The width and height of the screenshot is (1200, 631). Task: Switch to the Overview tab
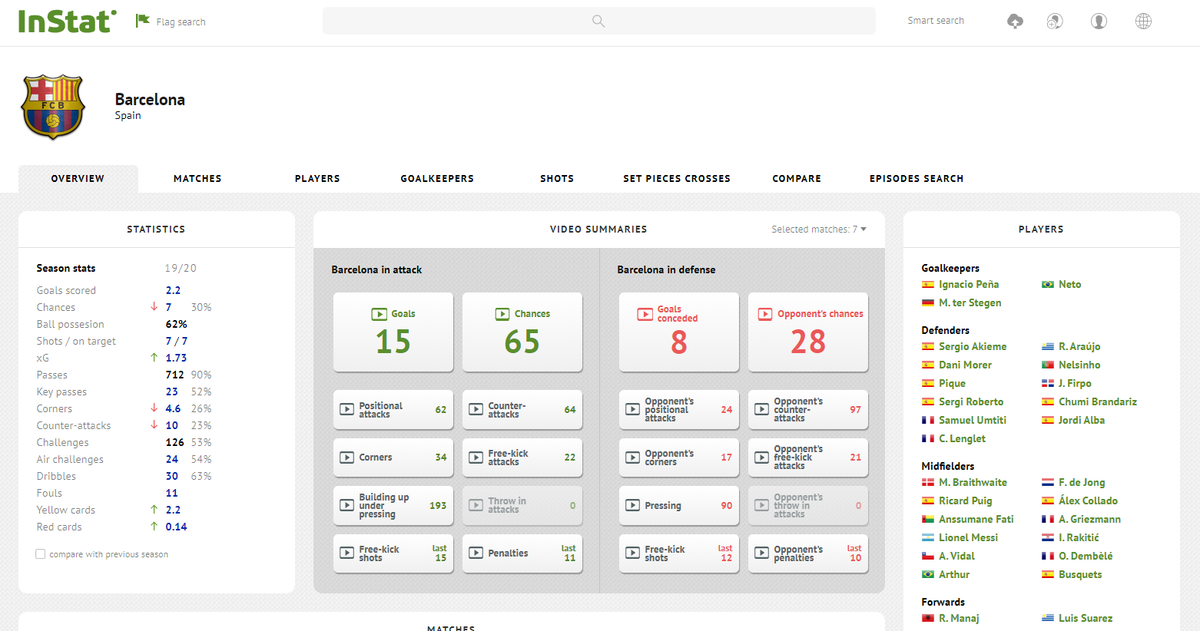click(x=78, y=179)
